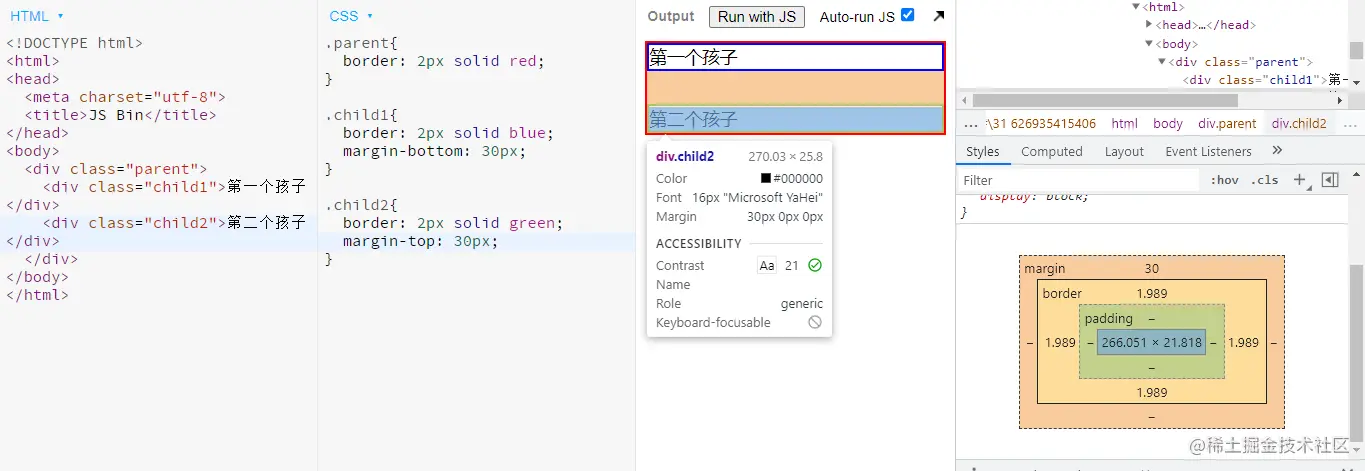Click breadcrumb left overflow ellipsis
Image resolution: width=1365 pixels, height=471 pixels.
point(971,124)
